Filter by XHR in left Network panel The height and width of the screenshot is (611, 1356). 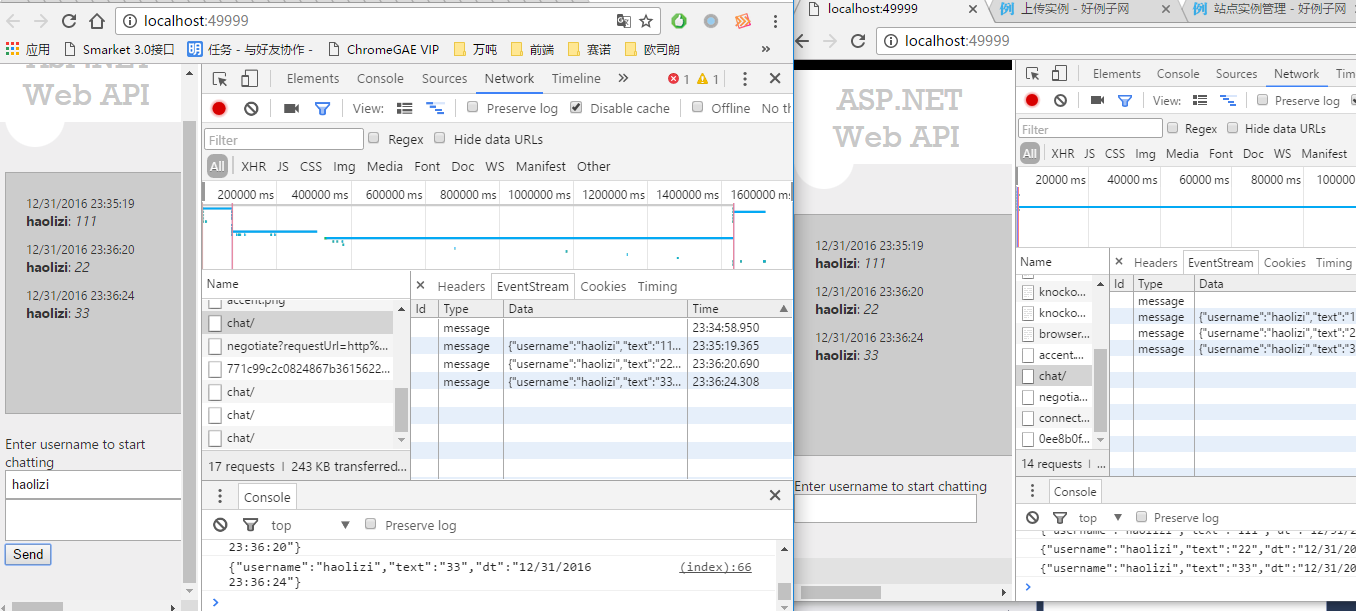pyautogui.click(x=253, y=166)
